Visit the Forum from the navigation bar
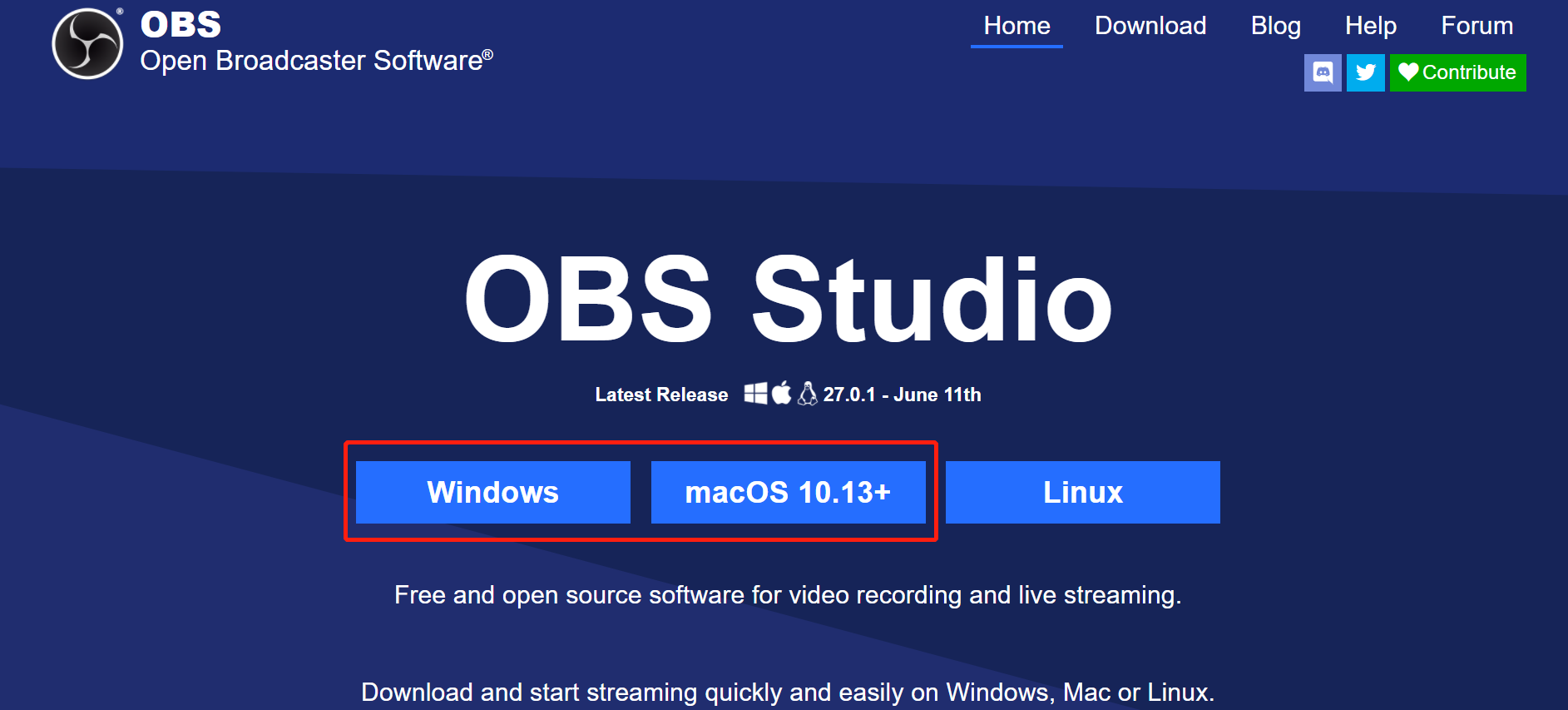The image size is (1568, 710). (1476, 26)
